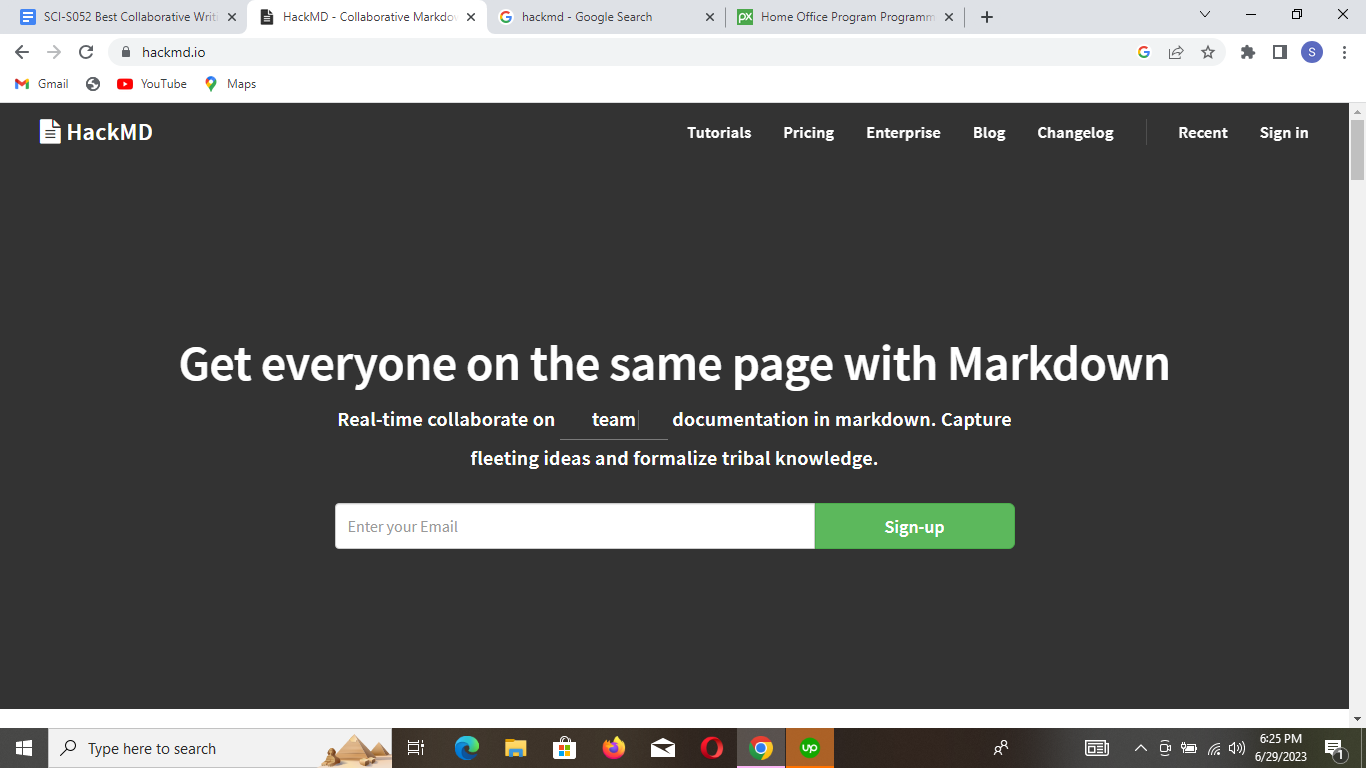Open a new browser tab with plus
The width and height of the screenshot is (1366, 768).
(986, 16)
